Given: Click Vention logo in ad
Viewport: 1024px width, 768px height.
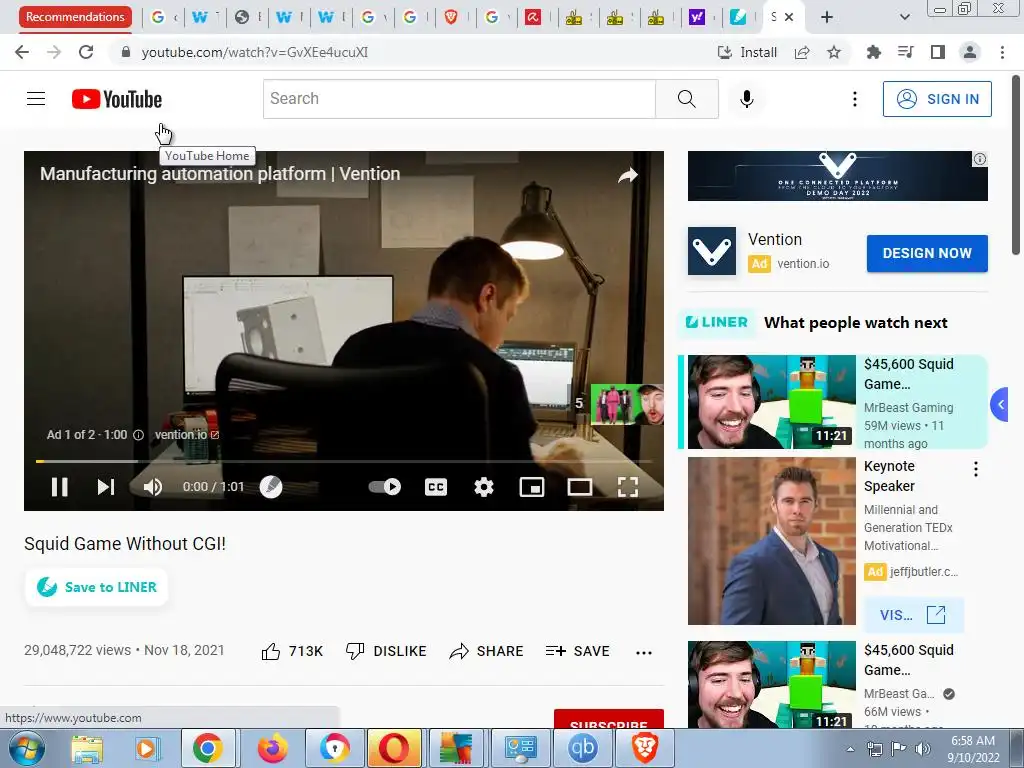Looking at the screenshot, I should [712, 251].
